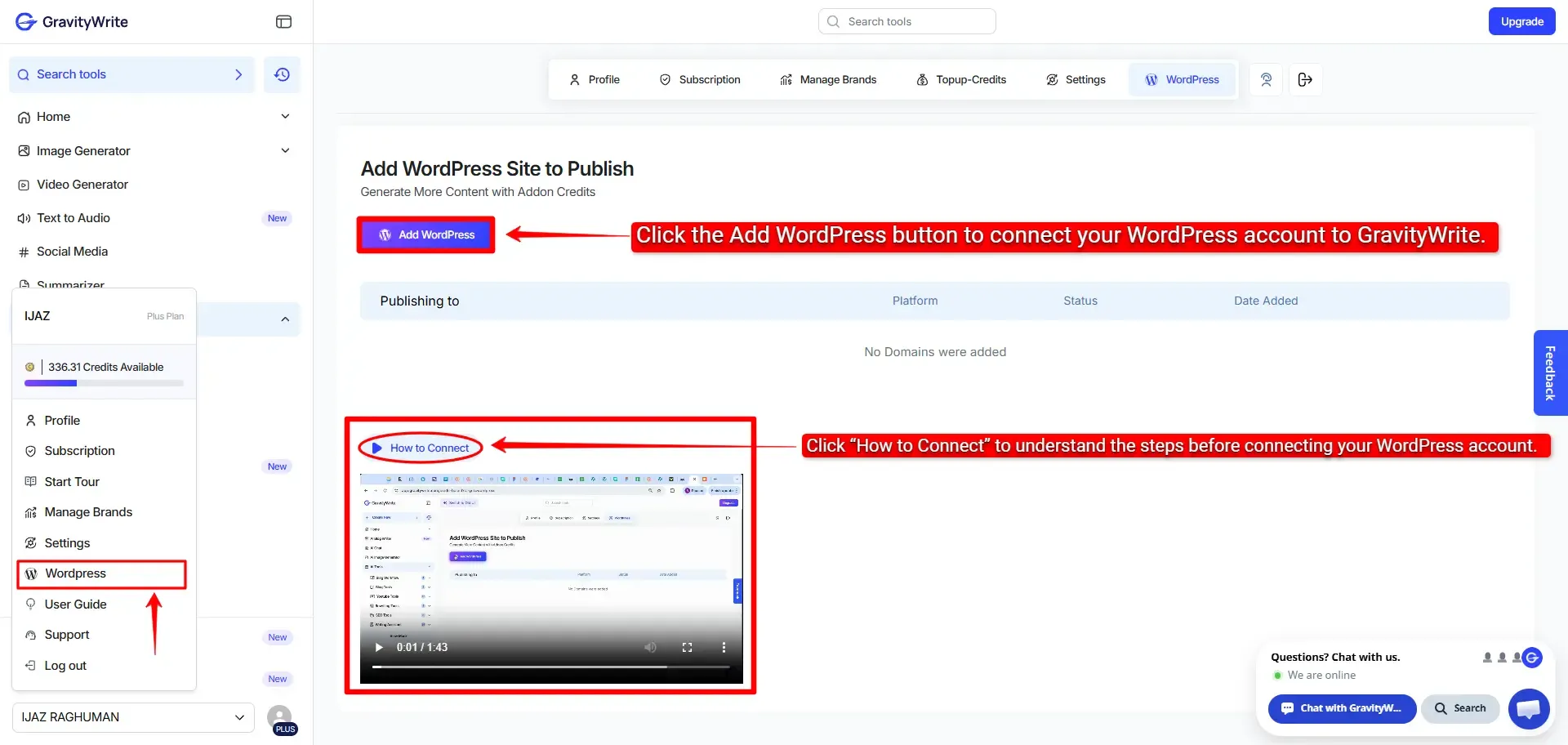The image size is (1568, 745).
Task: Click the user badge icon beside WordPress tab
Action: [1266, 79]
